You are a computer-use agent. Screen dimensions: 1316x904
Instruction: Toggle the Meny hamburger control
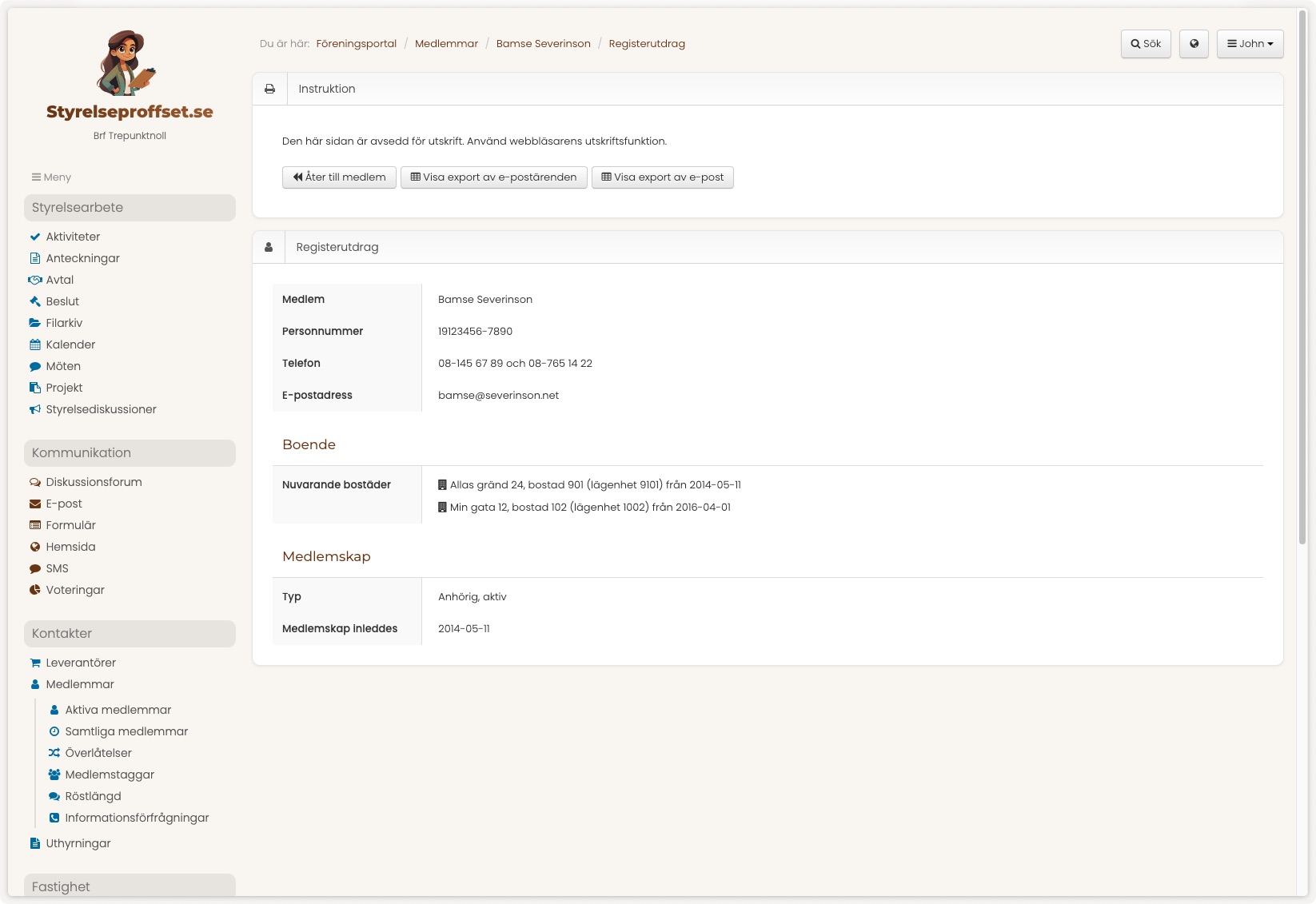pos(51,177)
